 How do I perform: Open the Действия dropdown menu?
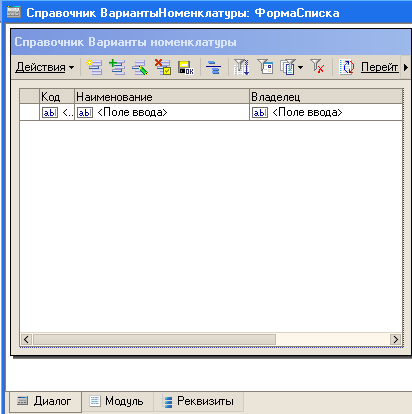point(45,67)
